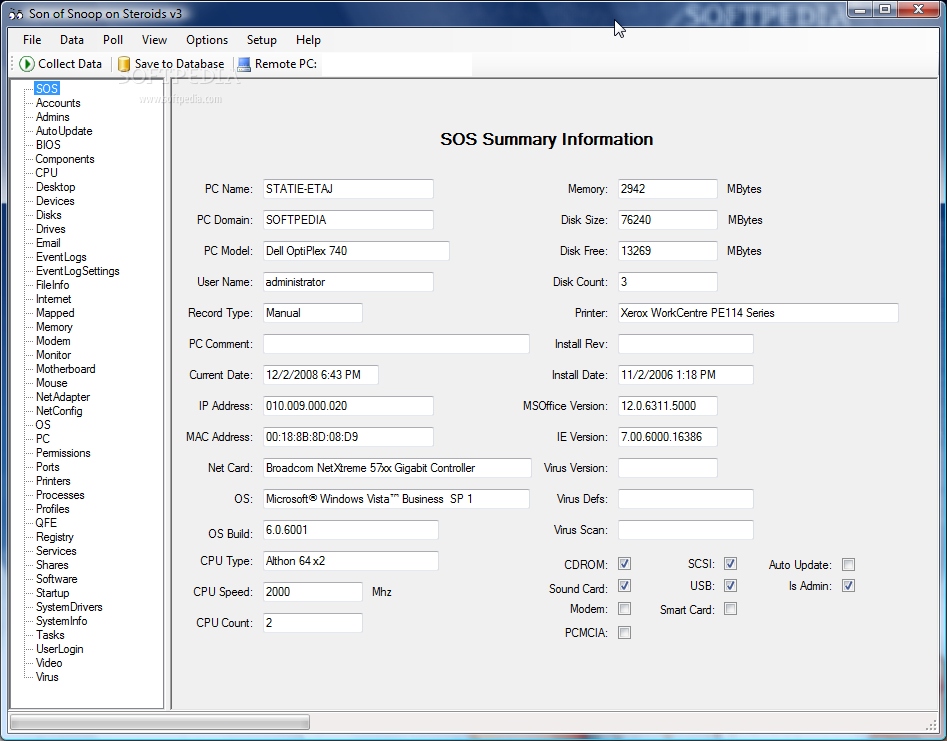
Task: Click the green Collect Data play icon
Action: [x=27, y=64]
